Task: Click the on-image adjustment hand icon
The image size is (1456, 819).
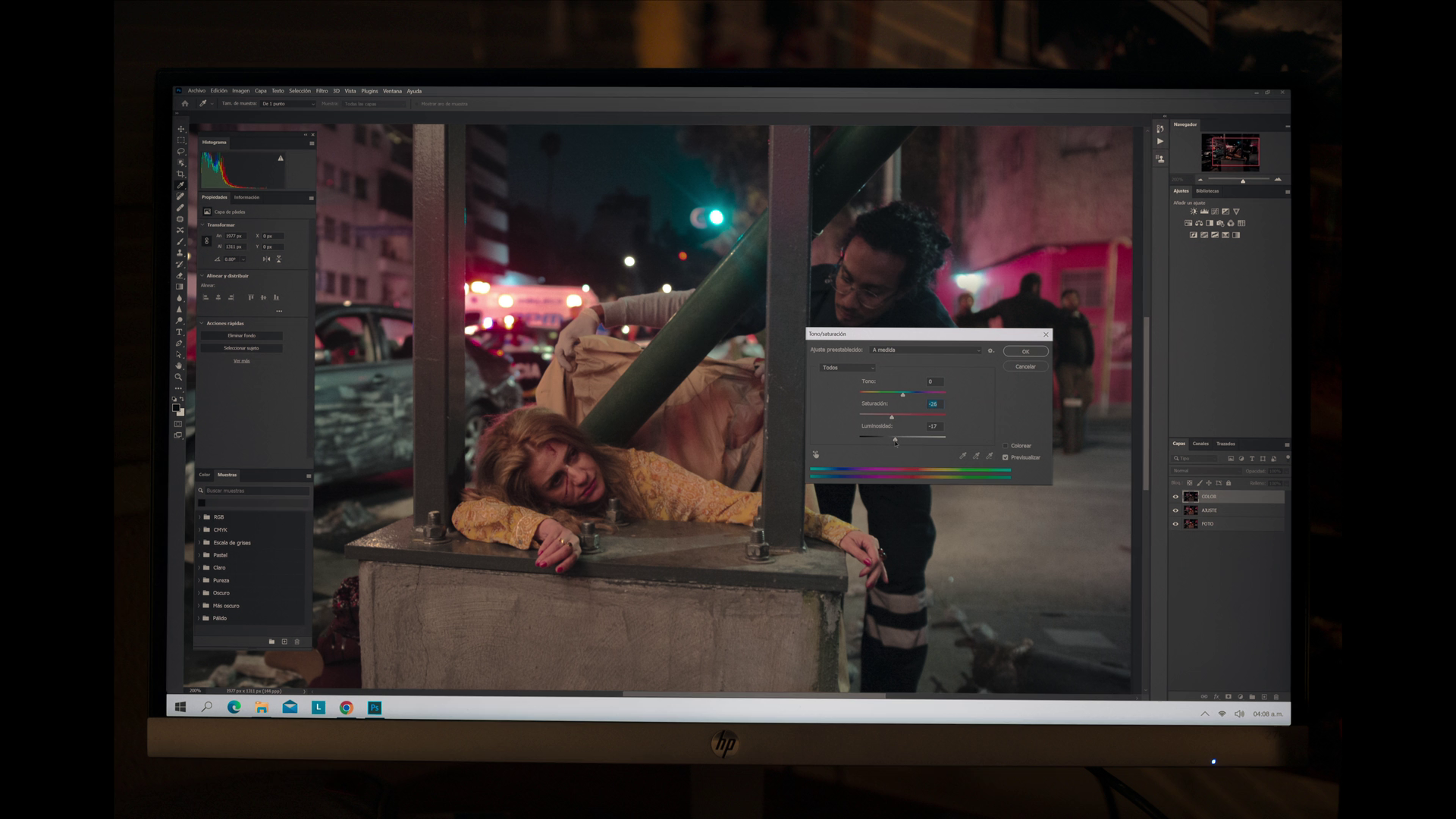Action: point(816,455)
